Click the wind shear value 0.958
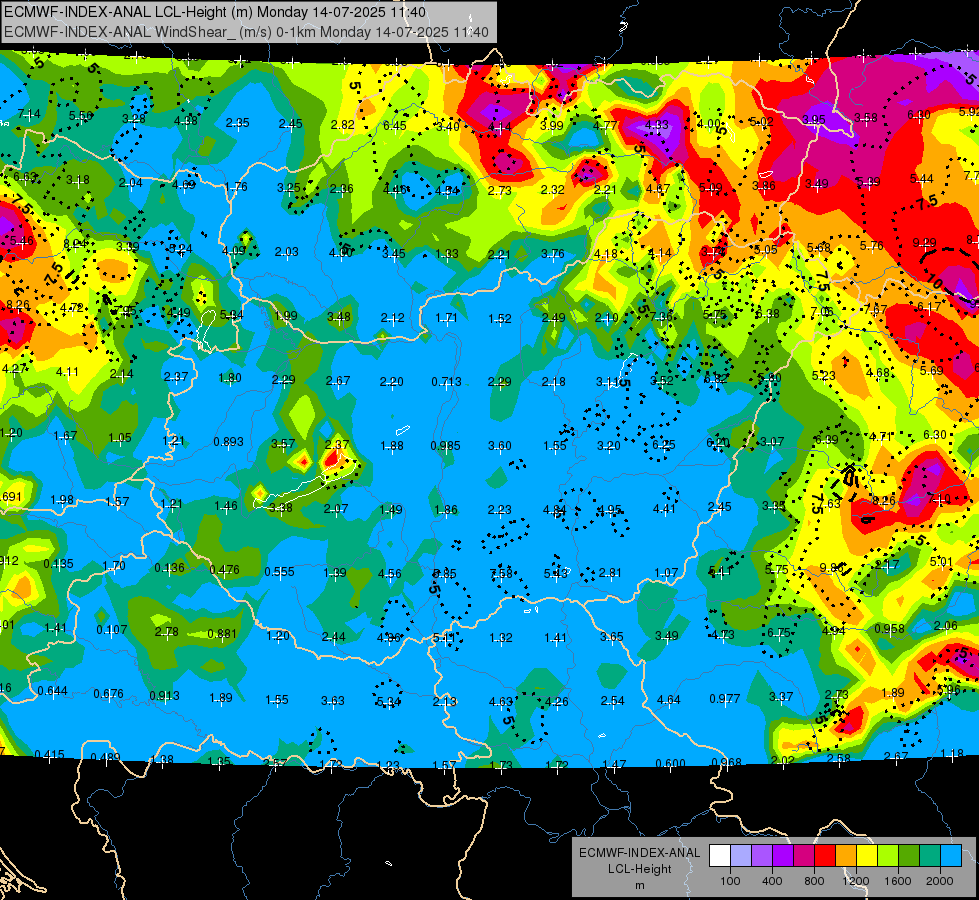 point(890,628)
